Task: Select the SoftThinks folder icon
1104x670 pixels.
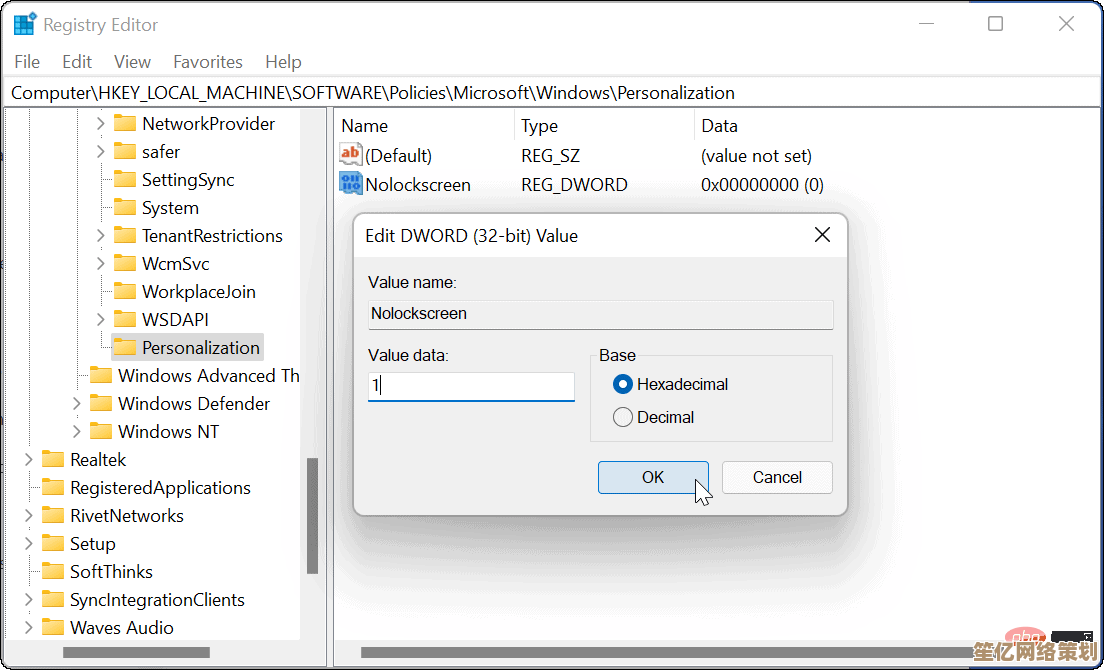Action: pos(53,571)
